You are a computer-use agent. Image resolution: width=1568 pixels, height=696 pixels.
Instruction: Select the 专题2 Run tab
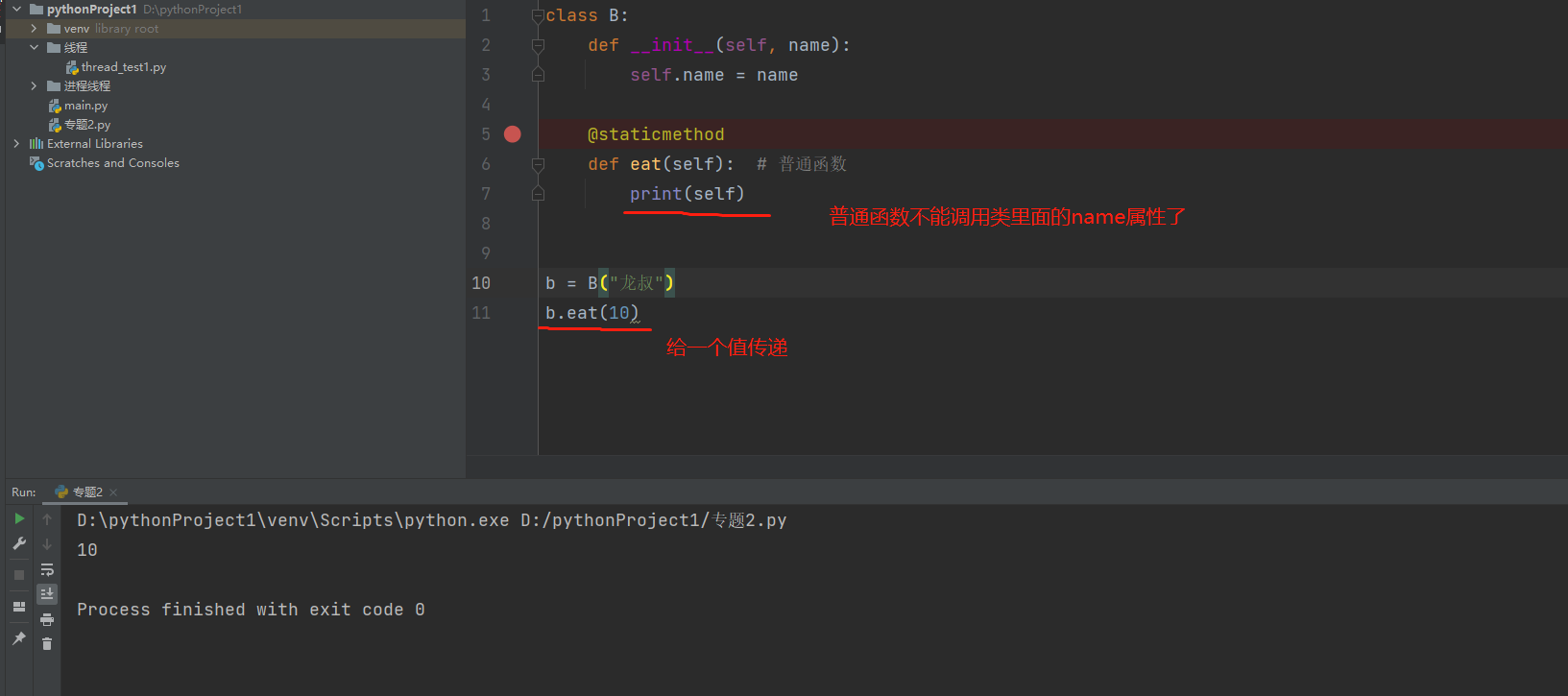[x=81, y=492]
